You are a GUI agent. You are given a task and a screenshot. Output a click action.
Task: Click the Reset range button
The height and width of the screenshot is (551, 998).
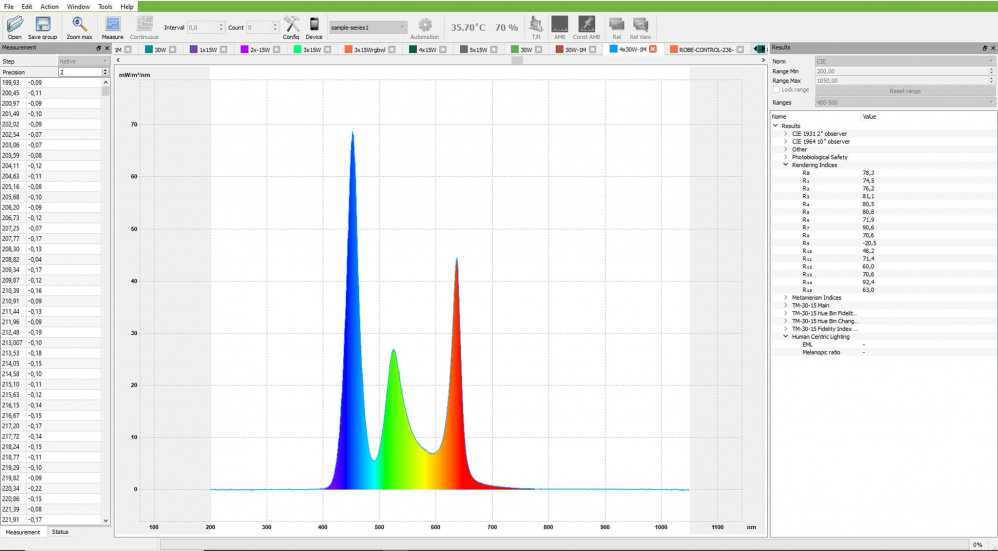[x=905, y=91]
